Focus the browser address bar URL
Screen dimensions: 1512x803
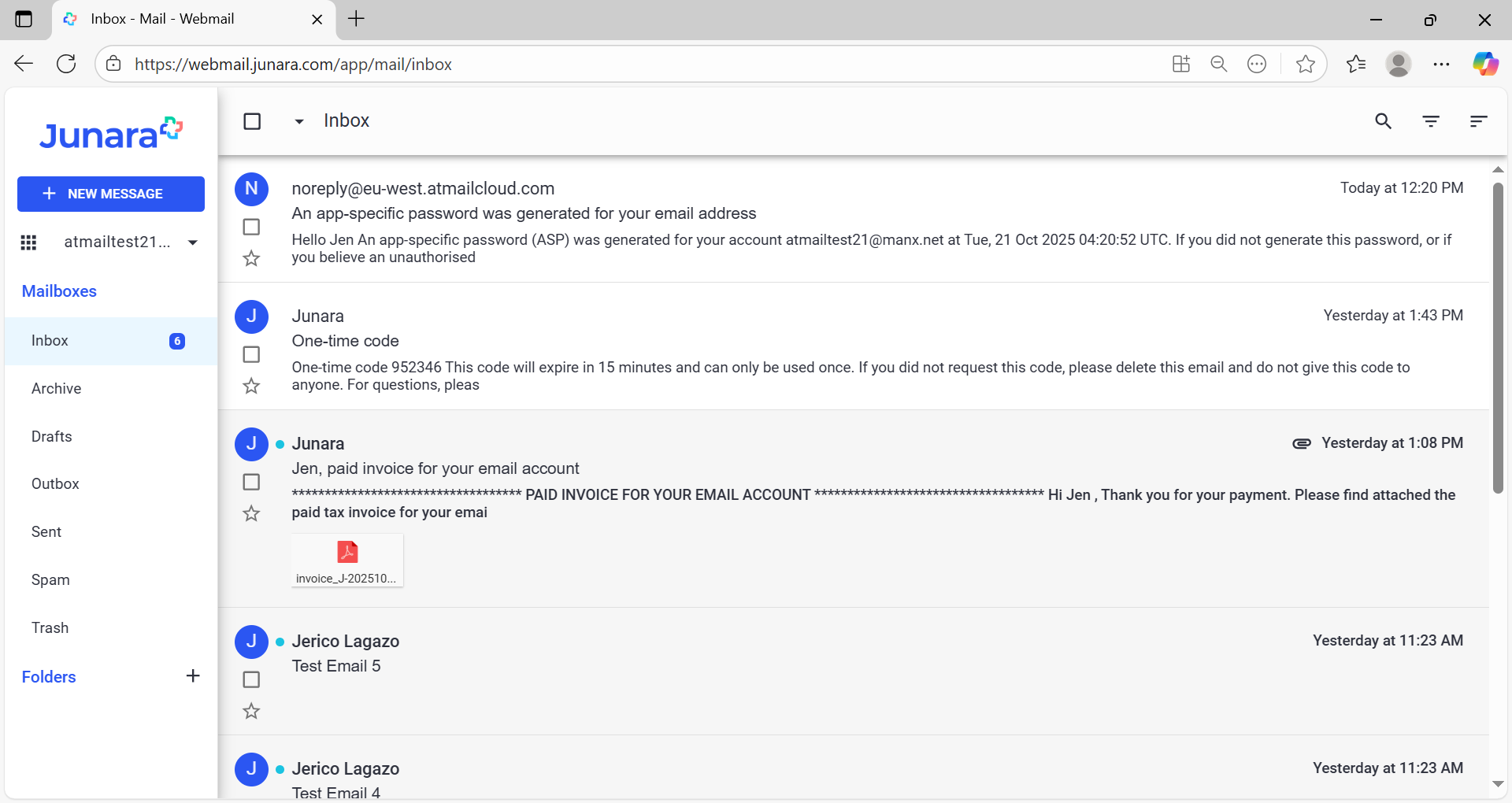[x=293, y=65]
